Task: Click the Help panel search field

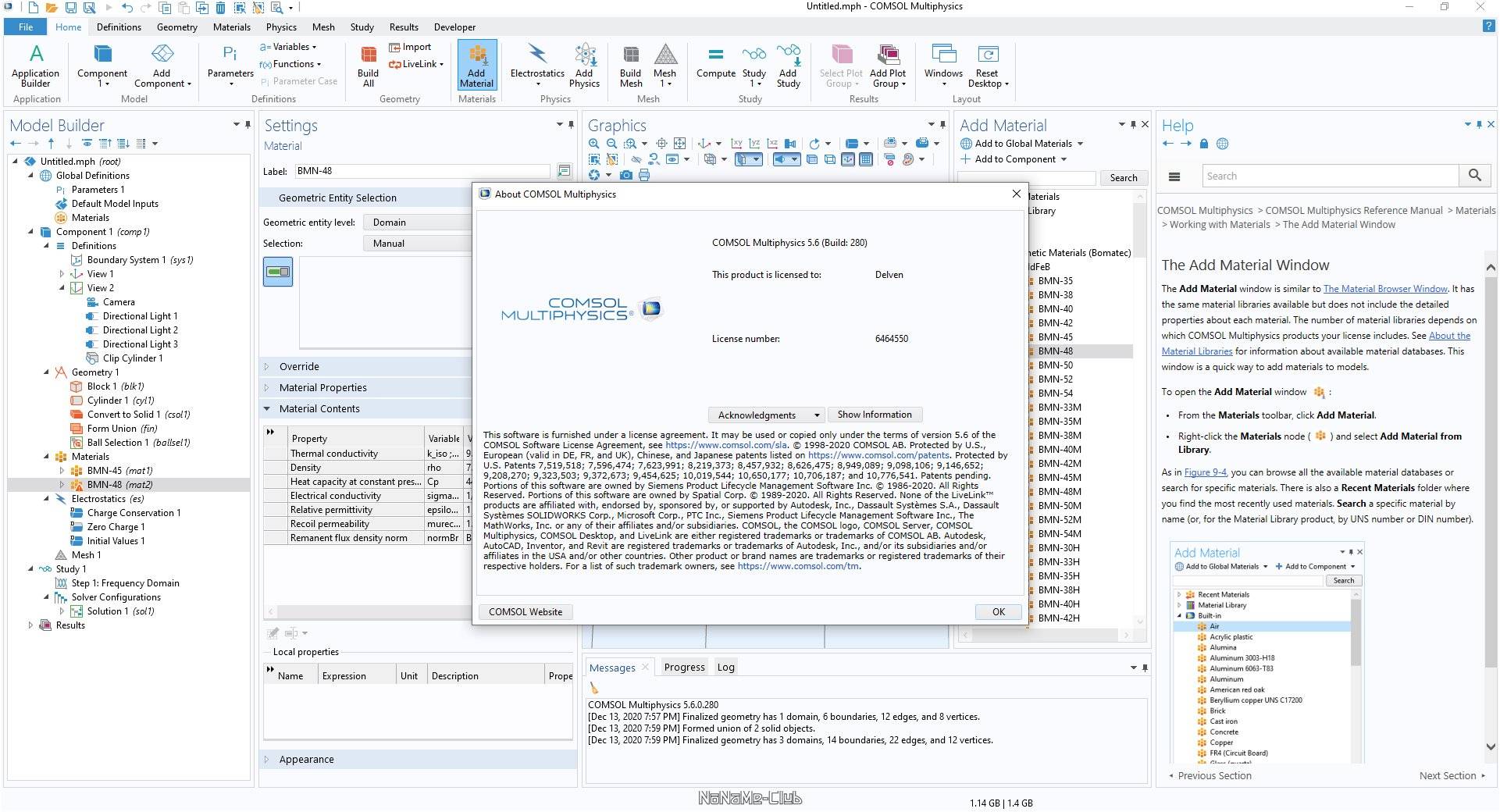Action: 1331,176
